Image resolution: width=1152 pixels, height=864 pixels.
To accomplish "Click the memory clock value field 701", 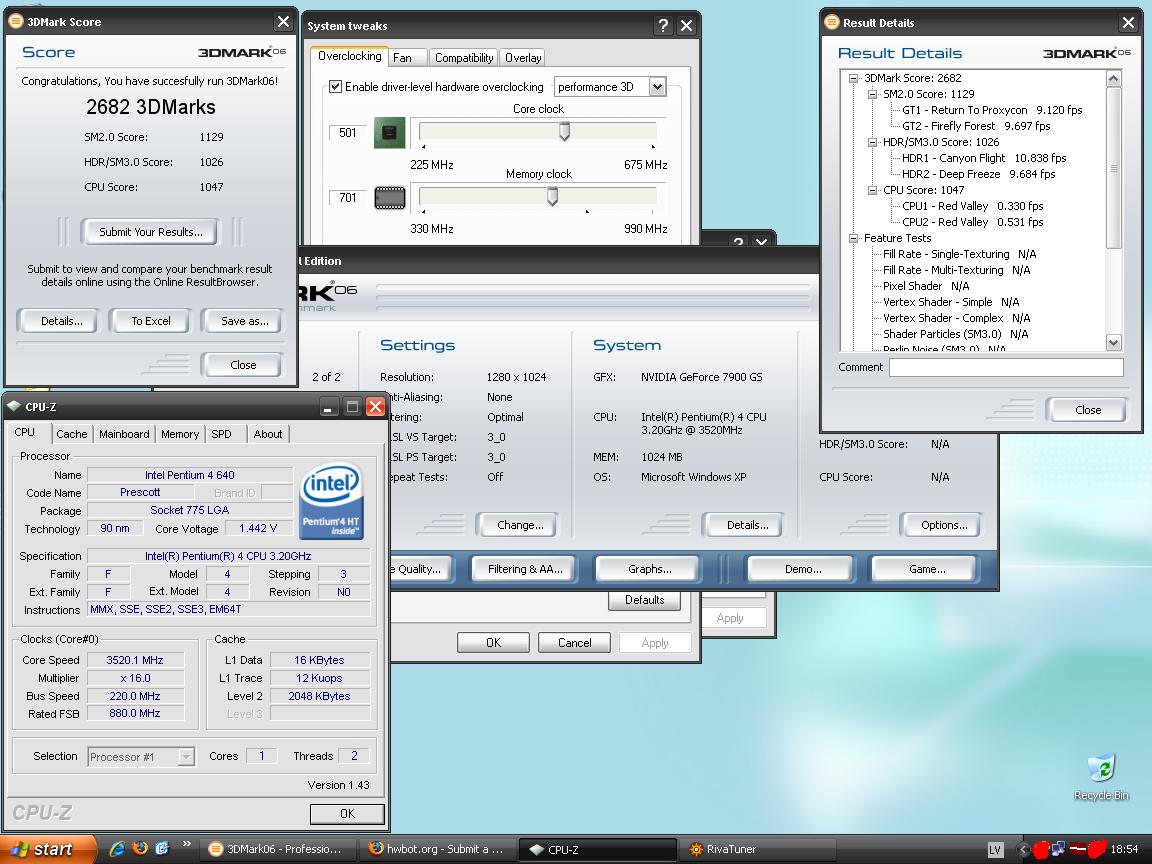I will (348, 198).
